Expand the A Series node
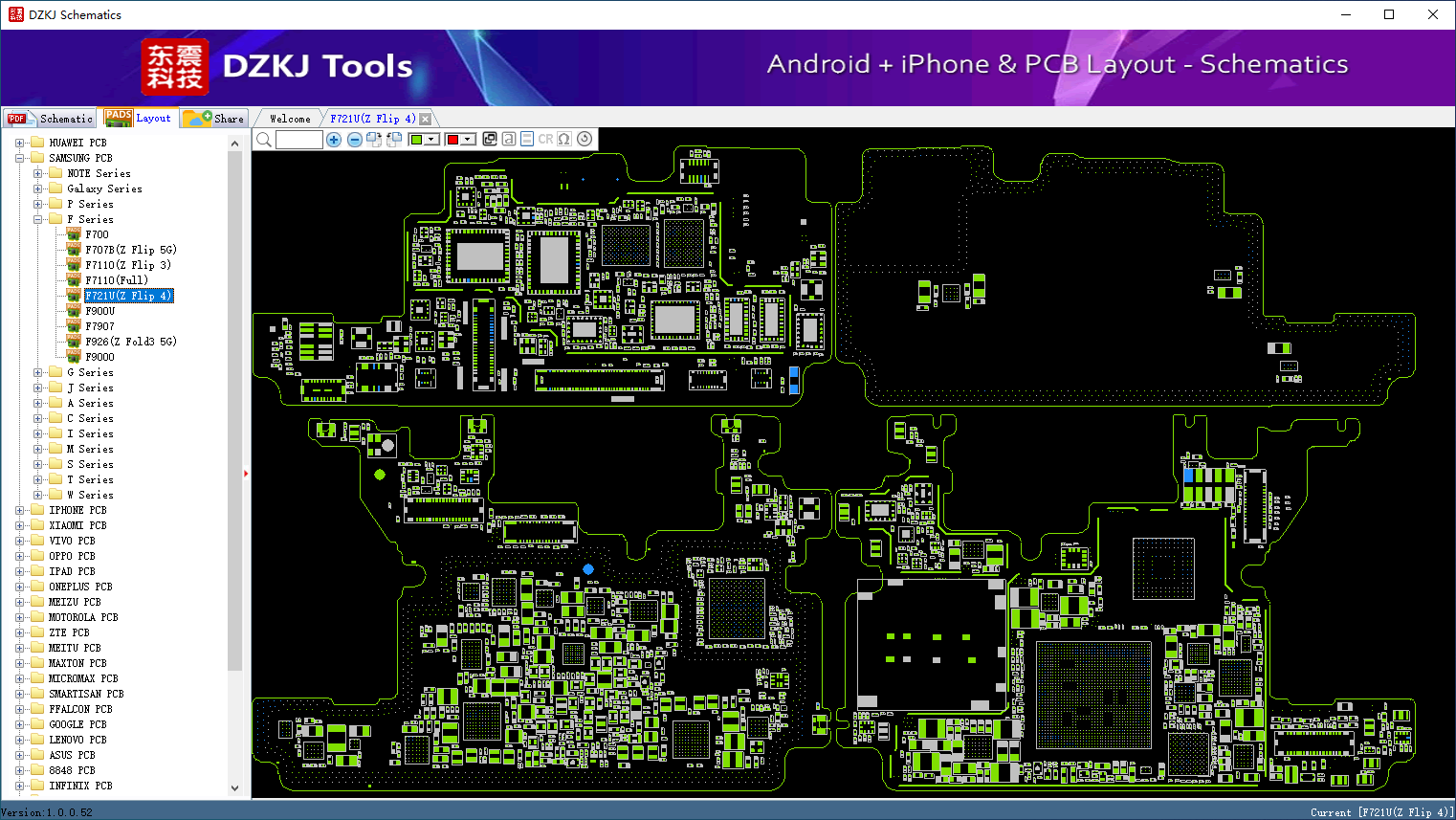 coord(38,403)
